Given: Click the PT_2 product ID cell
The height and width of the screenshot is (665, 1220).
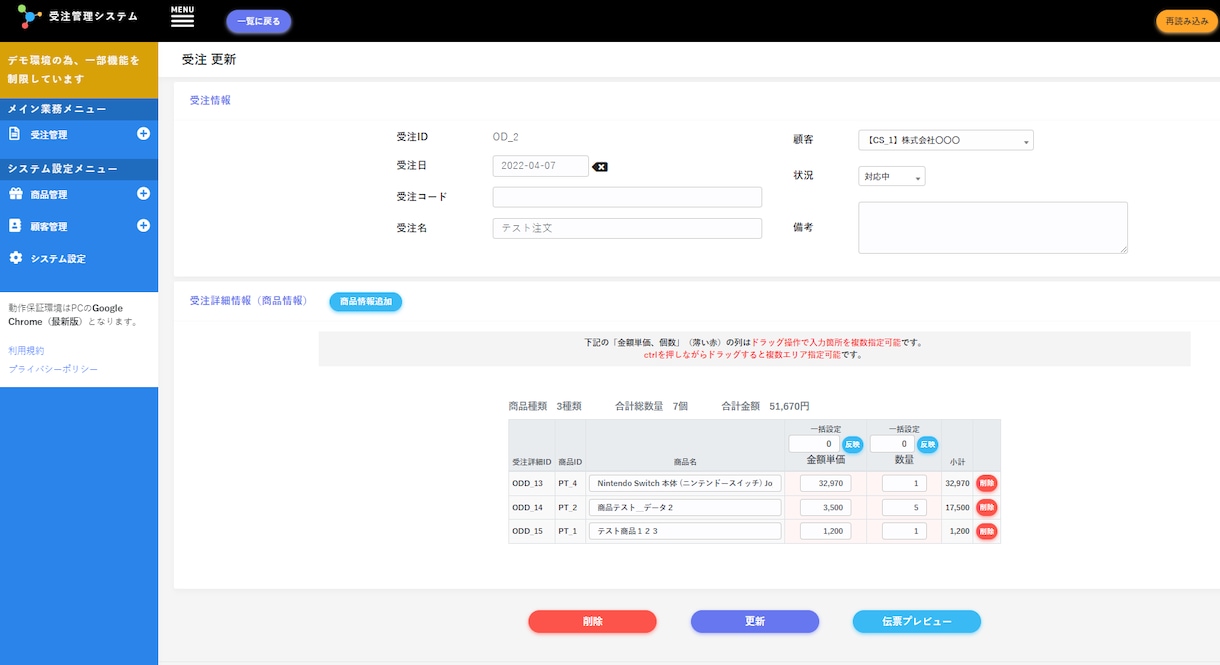Looking at the screenshot, I should (570, 507).
